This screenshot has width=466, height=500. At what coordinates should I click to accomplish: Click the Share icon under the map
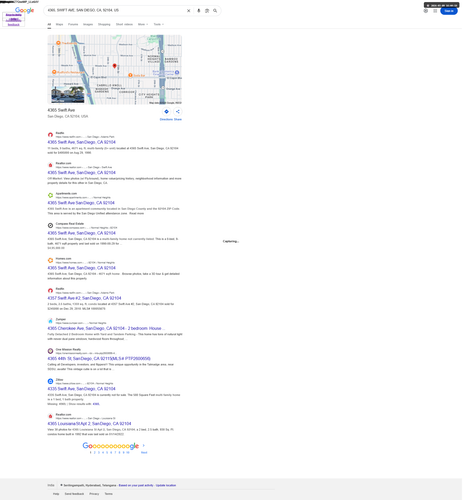(x=178, y=112)
